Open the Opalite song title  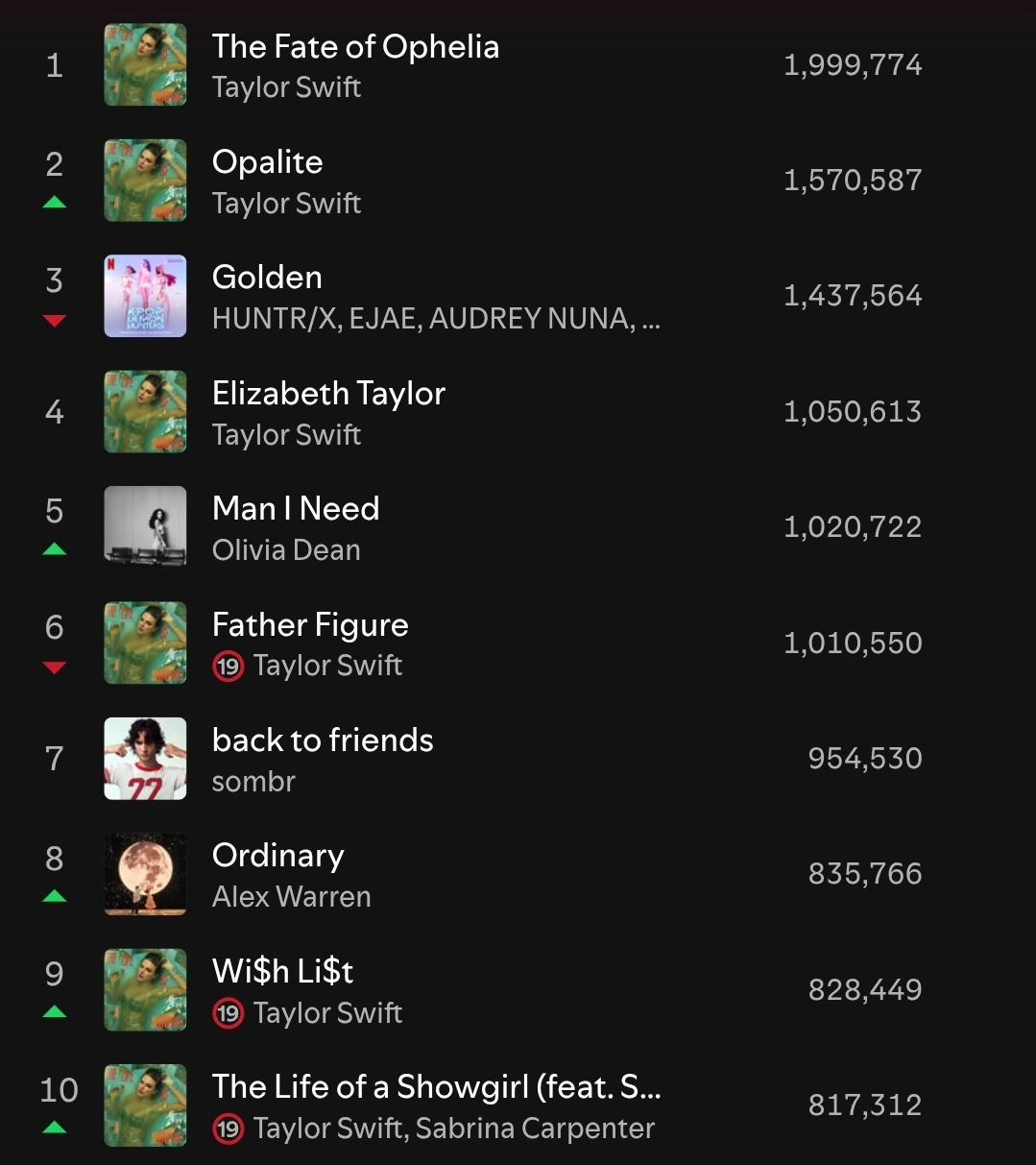coord(267,161)
